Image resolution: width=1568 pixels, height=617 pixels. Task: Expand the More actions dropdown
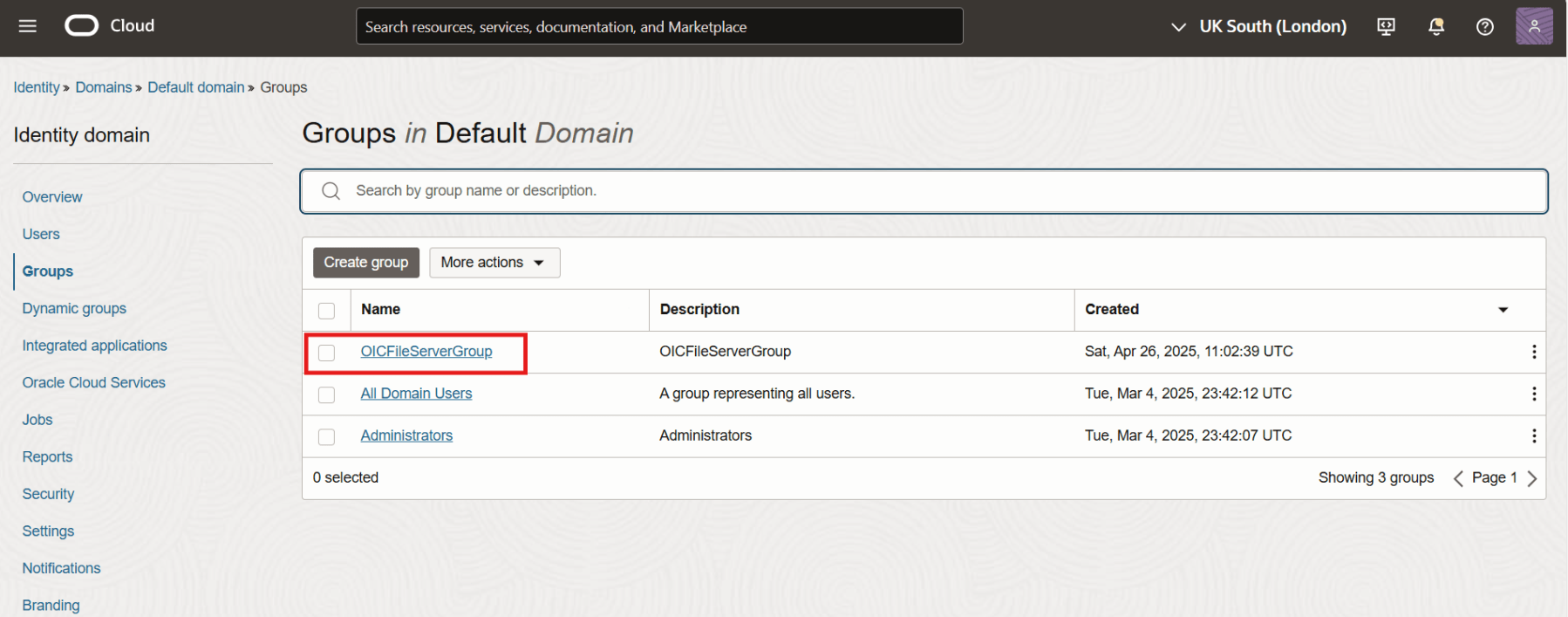(494, 263)
